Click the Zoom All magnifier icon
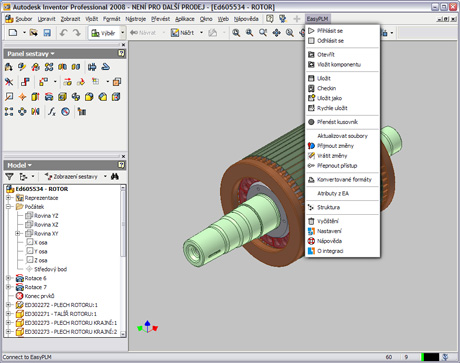460x363 pixels. [x=236, y=33]
